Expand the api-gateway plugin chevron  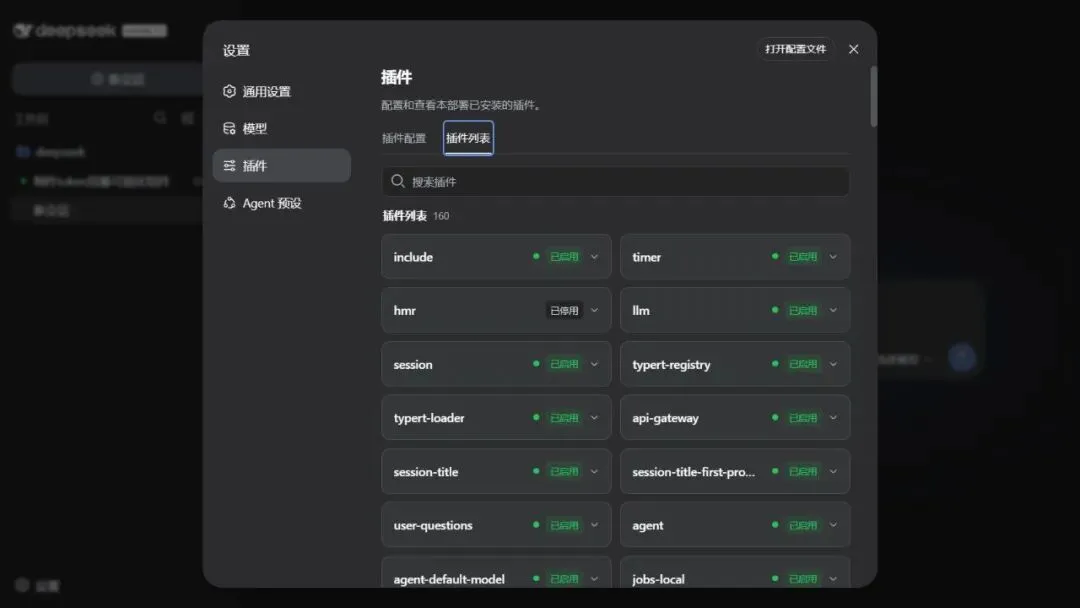coord(833,418)
